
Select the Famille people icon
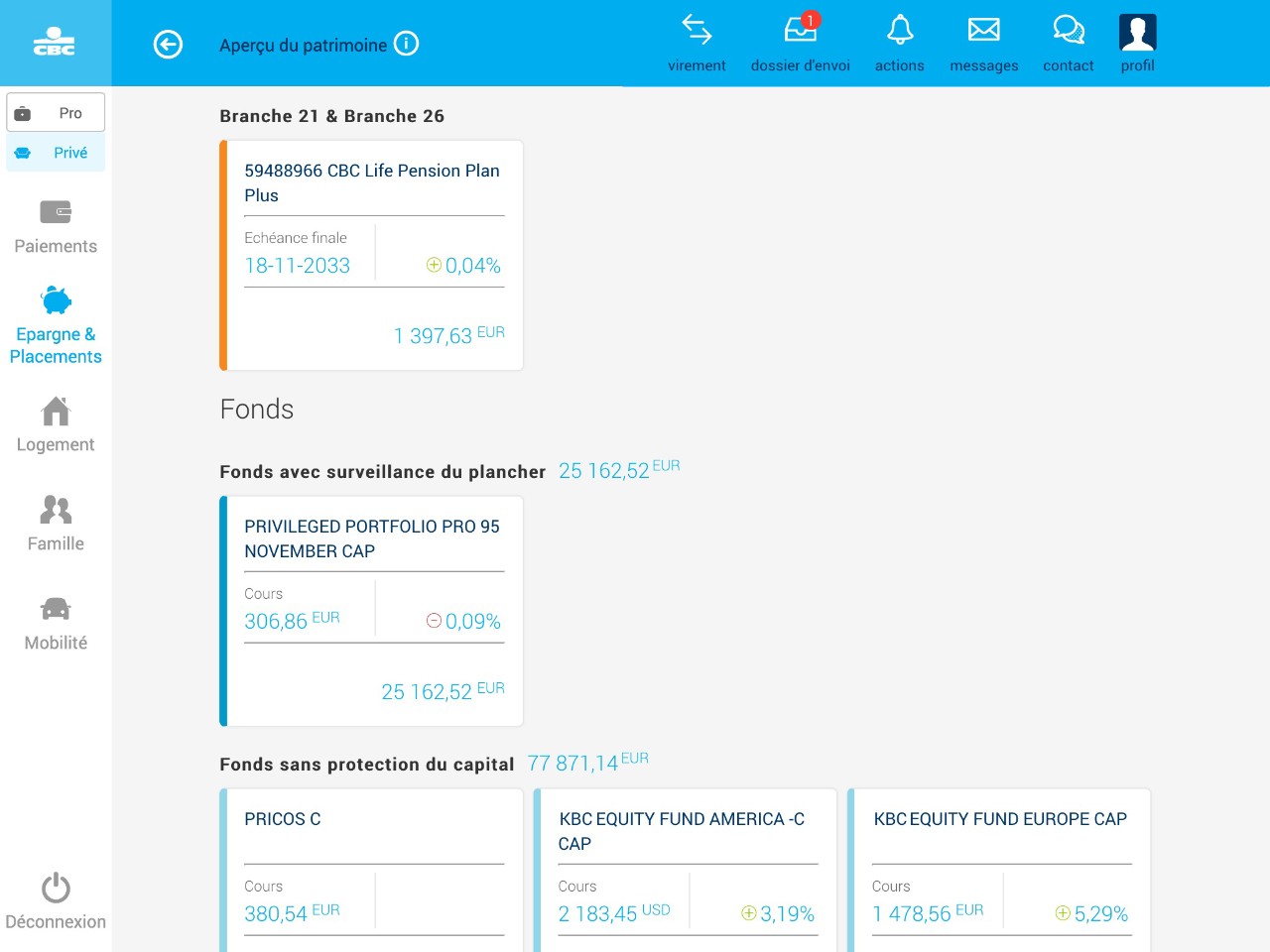pyautogui.click(x=56, y=509)
